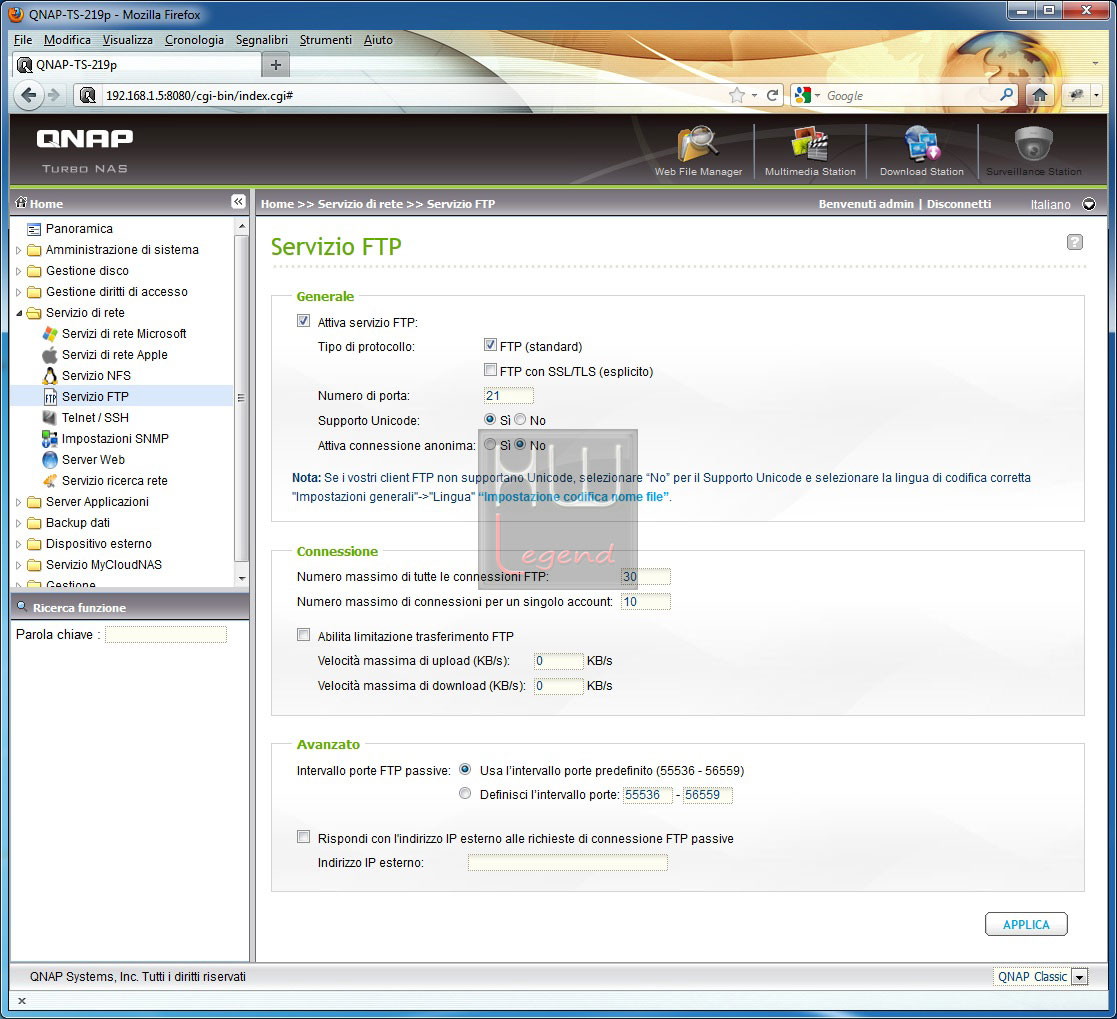This screenshot has width=1117, height=1019.
Task: Open the Cronologia menu
Action: click(194, 40)
